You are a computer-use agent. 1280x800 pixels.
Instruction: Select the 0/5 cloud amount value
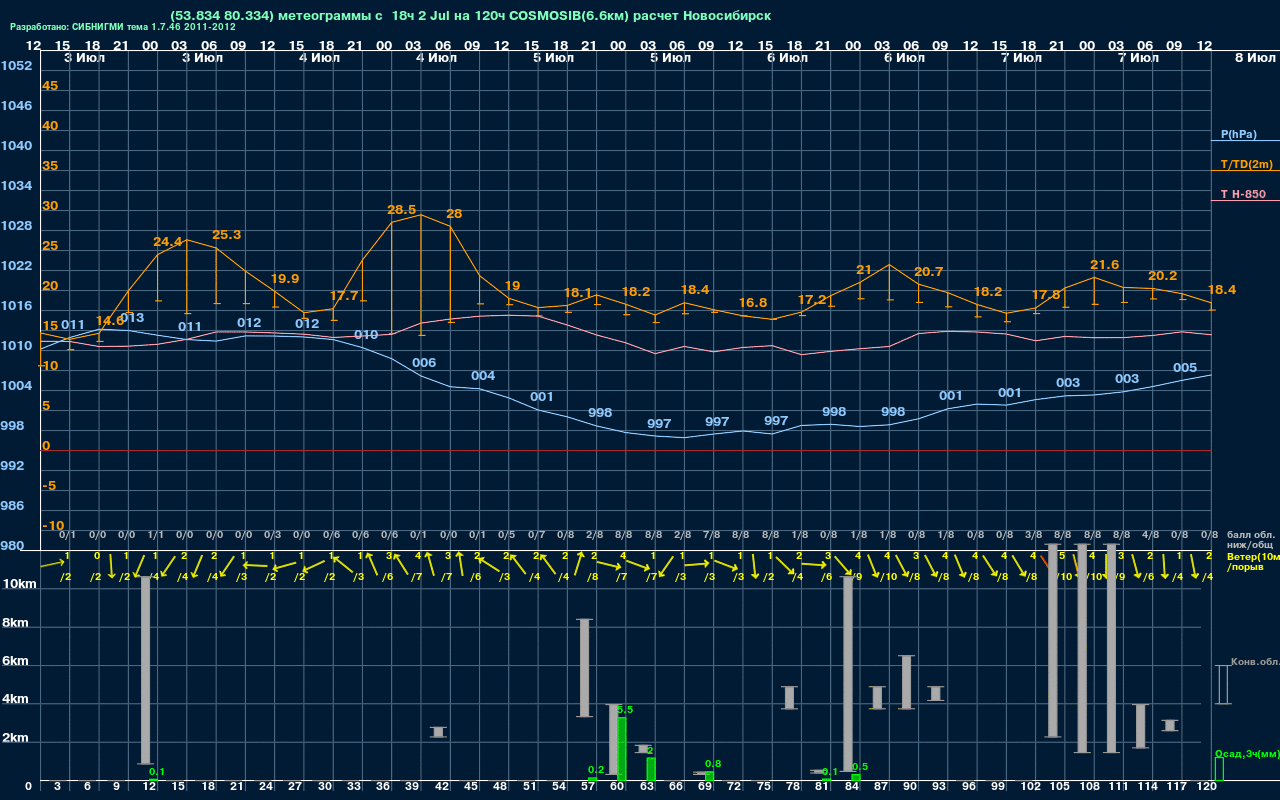coord(507,535)
